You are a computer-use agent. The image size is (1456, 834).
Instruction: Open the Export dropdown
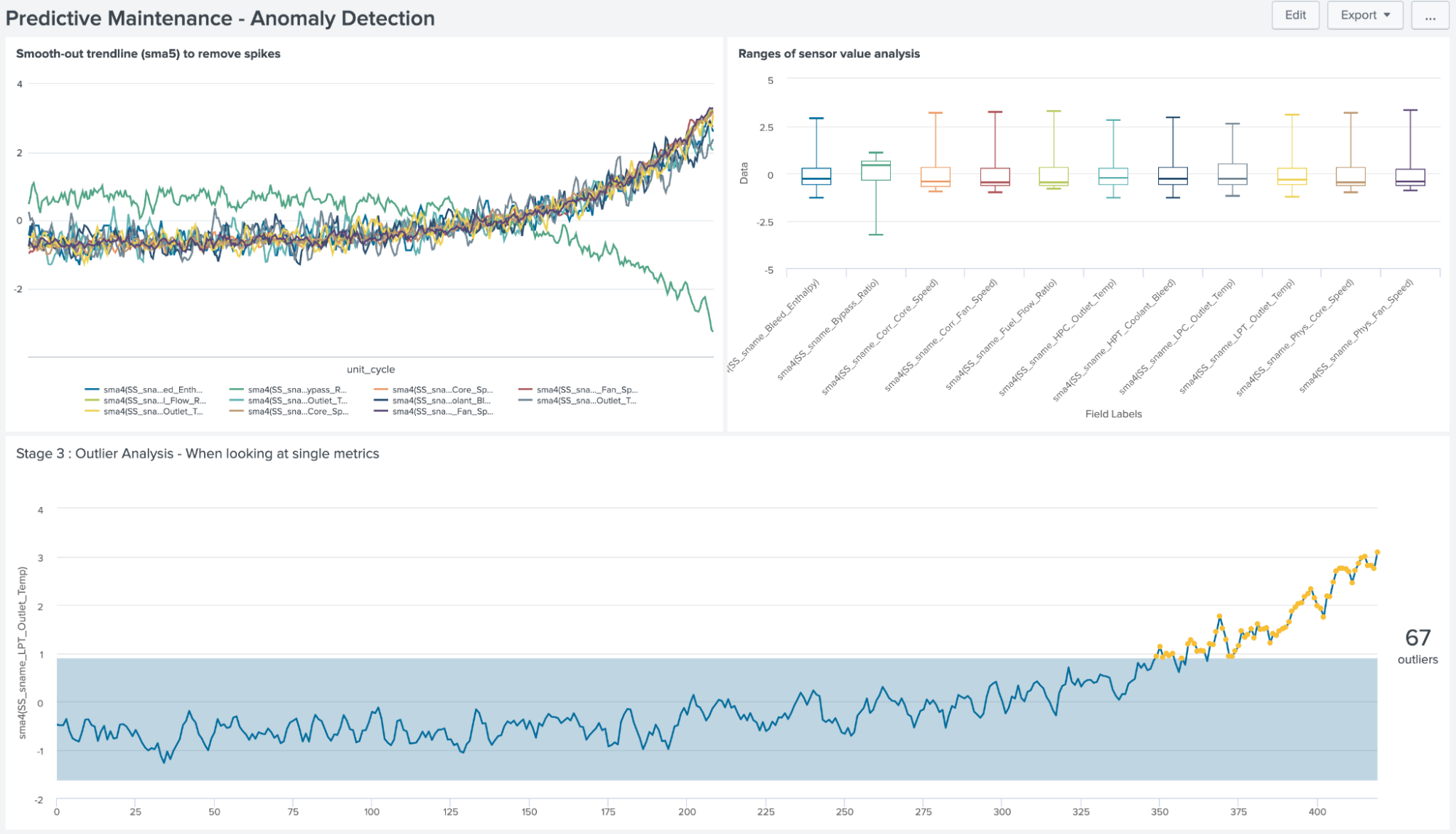pos(1364,15)
